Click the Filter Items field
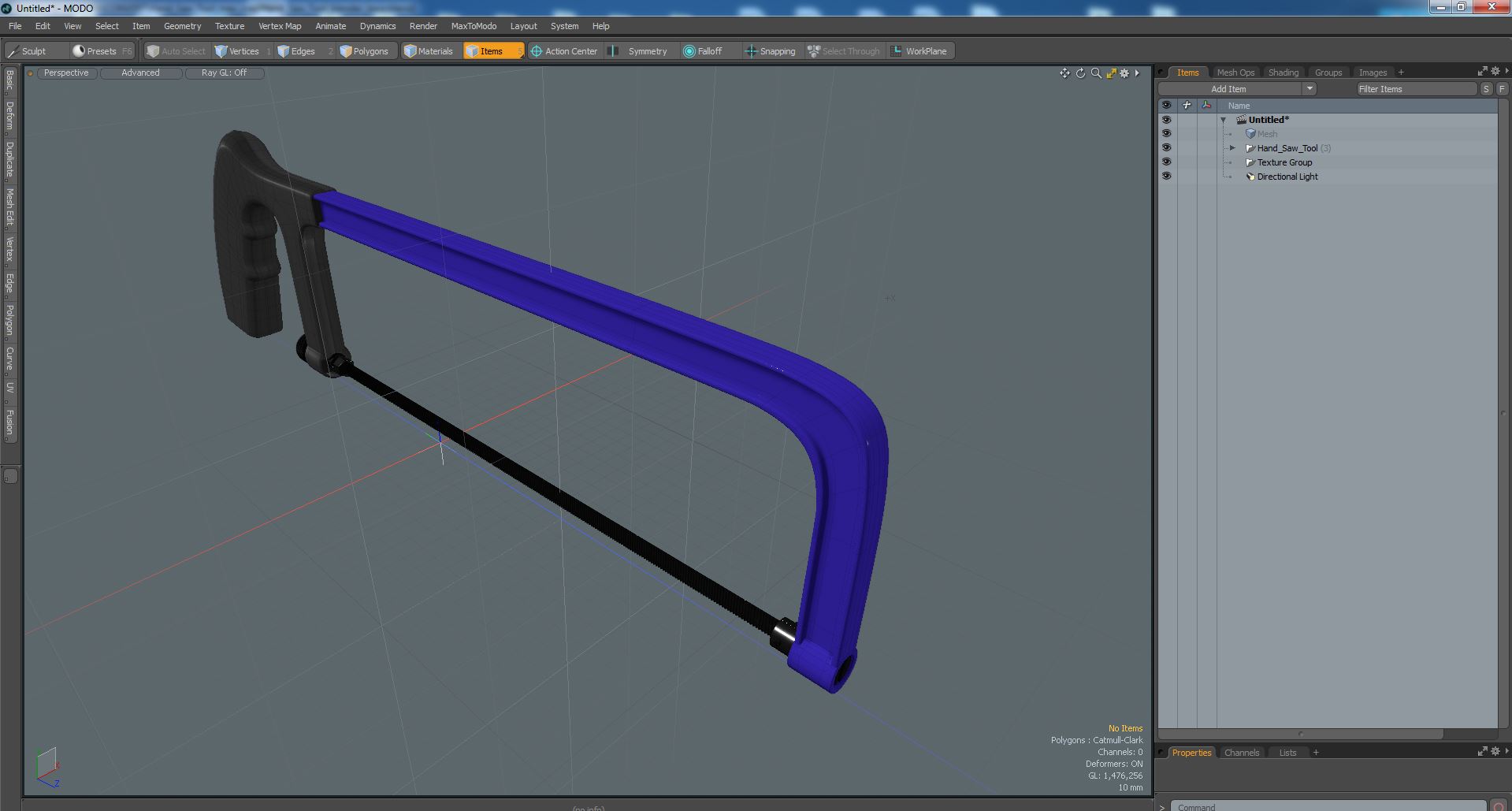1512x811 pixels. [1416, 89]
